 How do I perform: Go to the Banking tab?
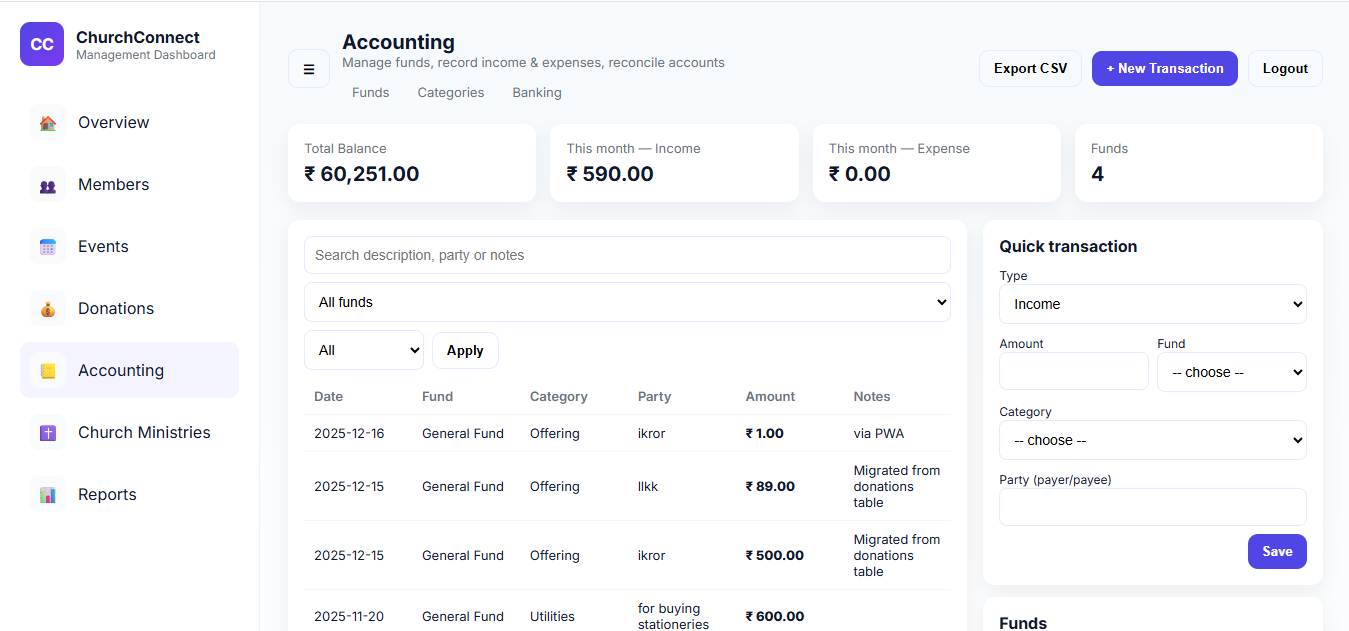537,93
